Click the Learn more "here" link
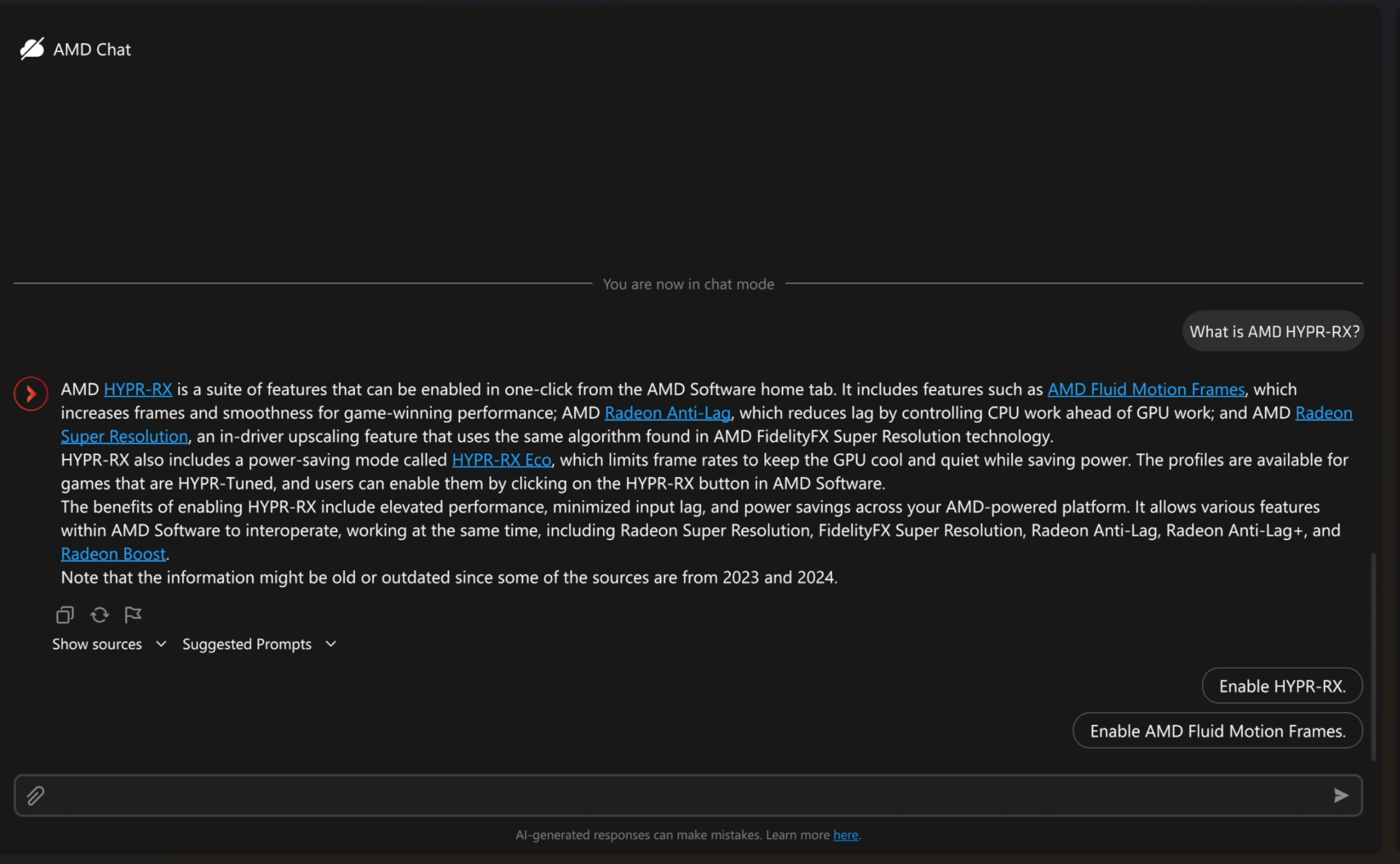This screenshot has height=864, width=1400. click(846, 835)
